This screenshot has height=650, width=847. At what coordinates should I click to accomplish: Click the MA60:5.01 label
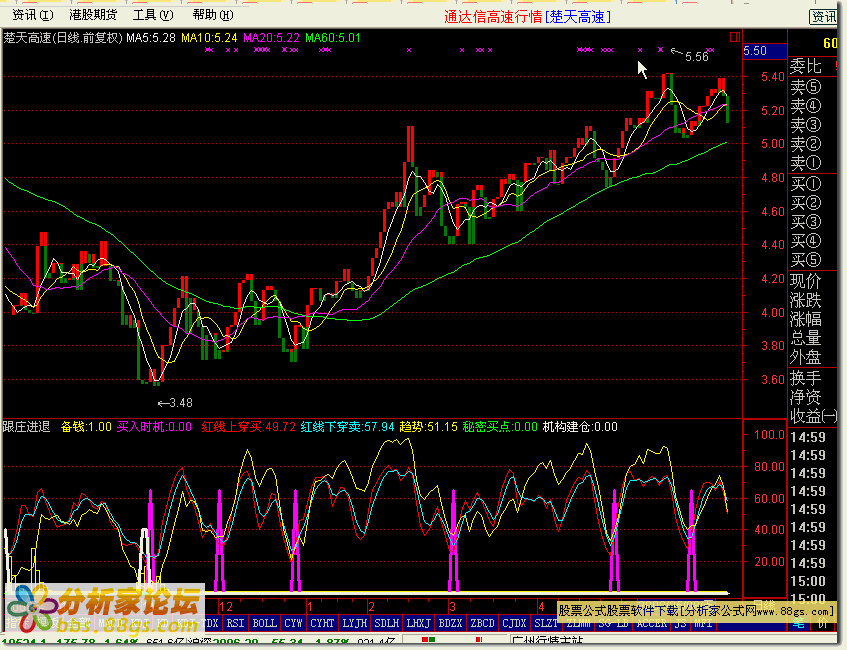pyautogui.click(x=333, y=38)
